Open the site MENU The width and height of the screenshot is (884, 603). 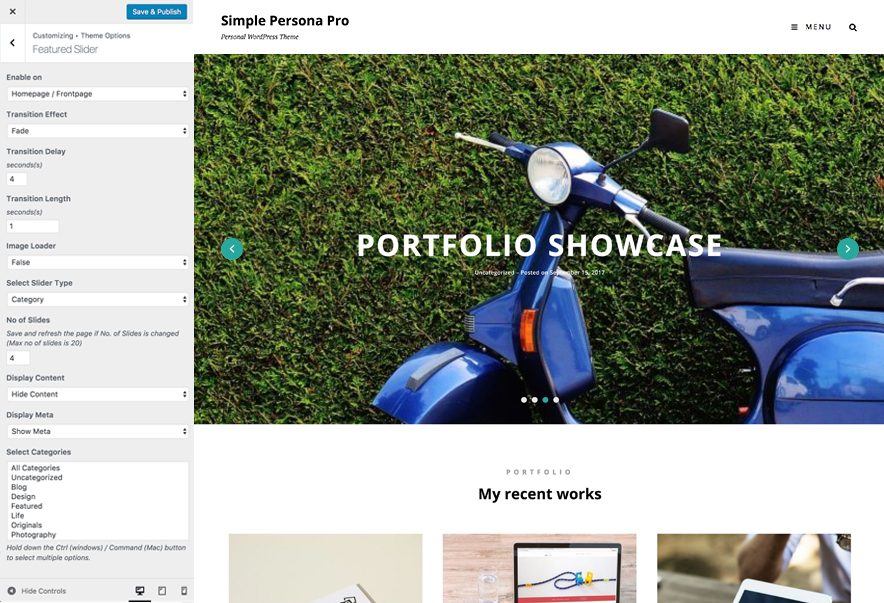tap(811, 27)
